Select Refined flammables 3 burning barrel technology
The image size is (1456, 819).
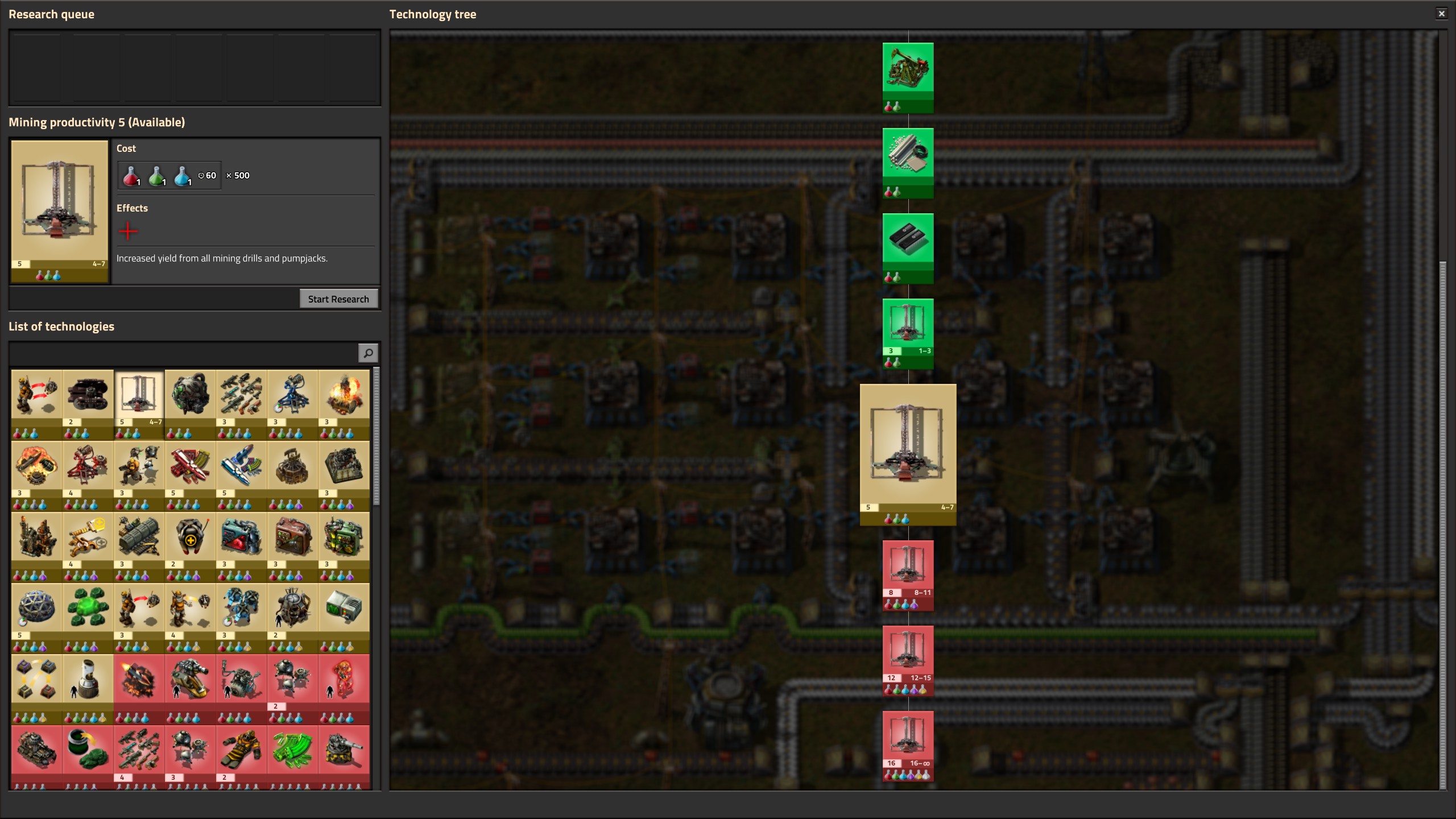(x=344, y=405)
